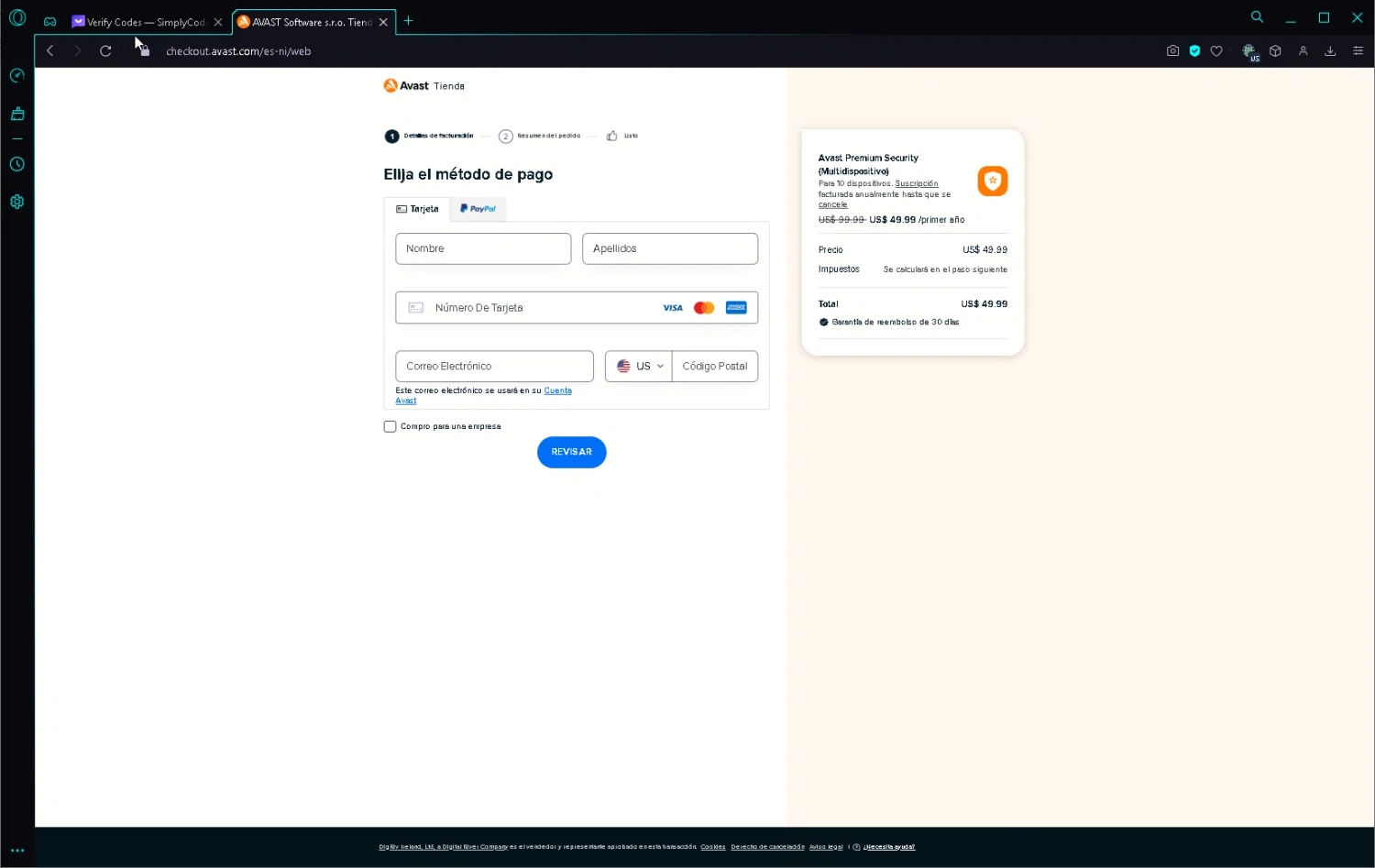The image size is (1375, 868).
Task: Open the ad blocker shield icon
Action: pos(1194,51)
